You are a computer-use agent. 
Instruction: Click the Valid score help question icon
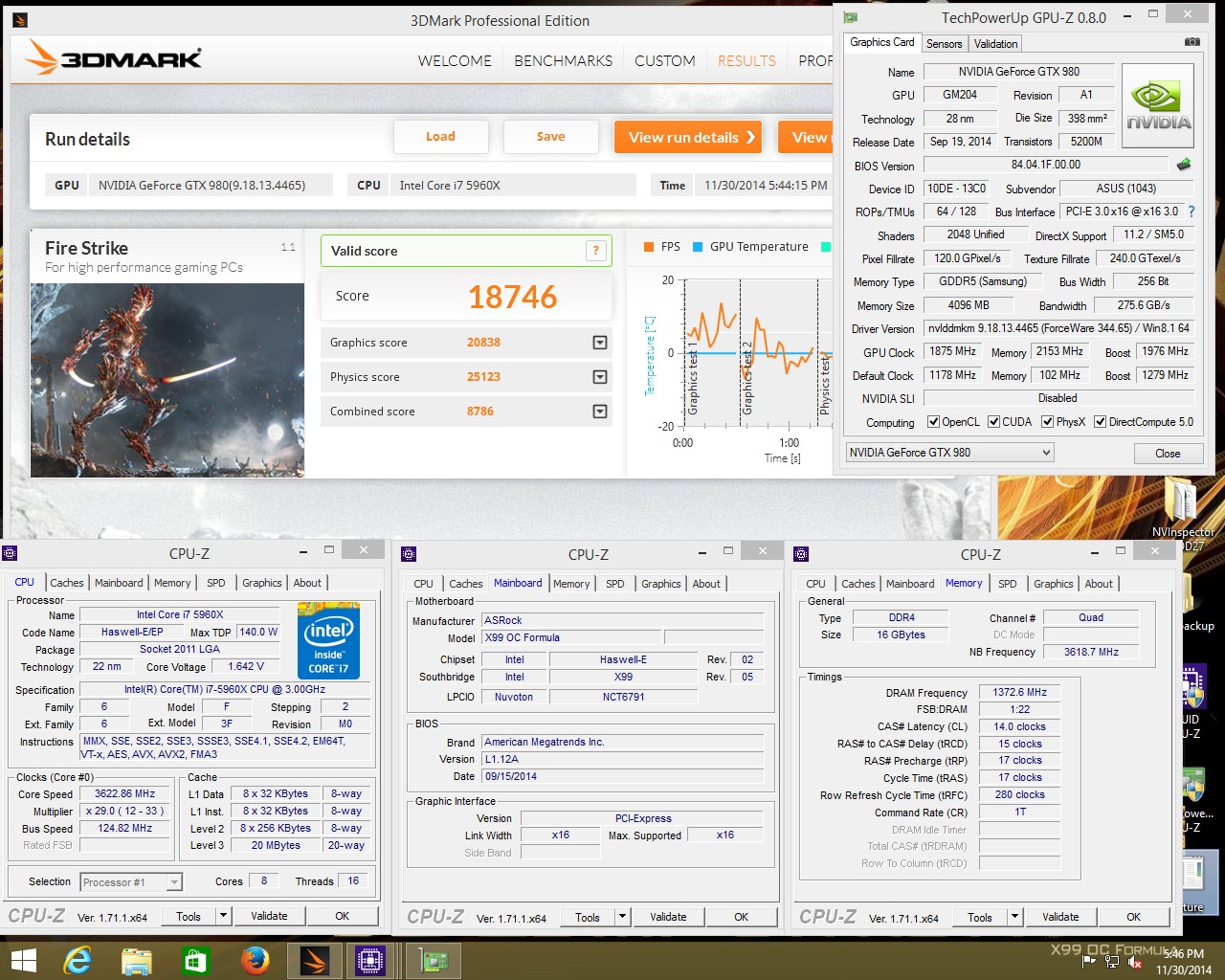tap(595, 251)
